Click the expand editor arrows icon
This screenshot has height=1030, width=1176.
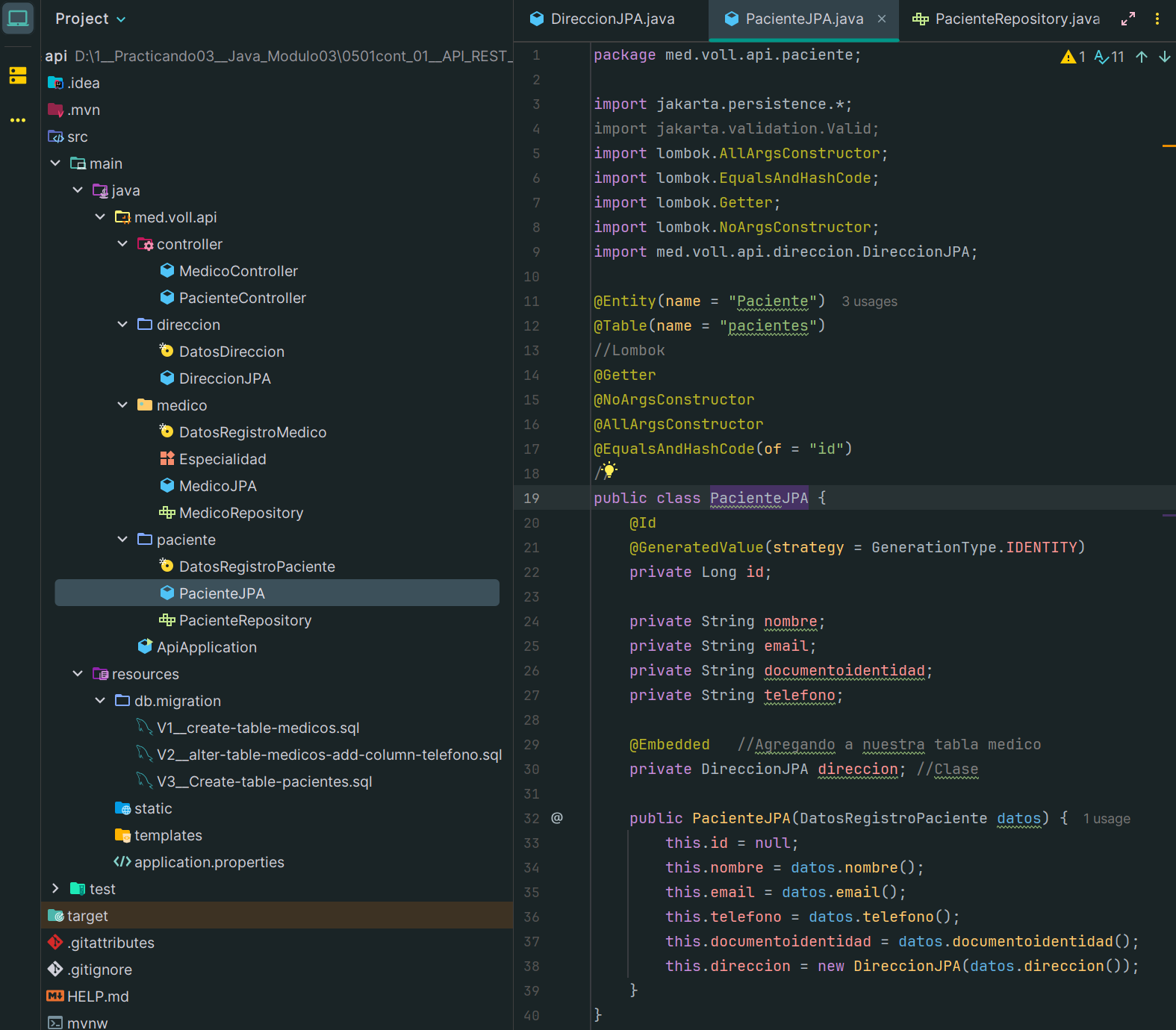point(1128,19)
